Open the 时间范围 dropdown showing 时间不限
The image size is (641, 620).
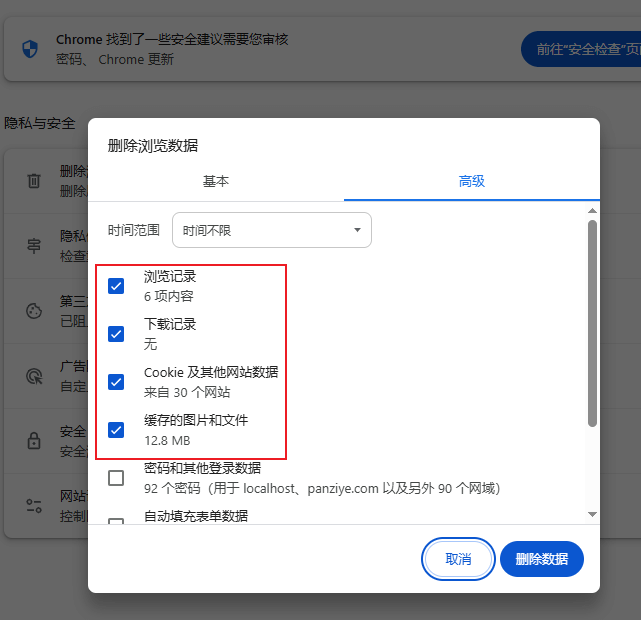coord(272,230)
